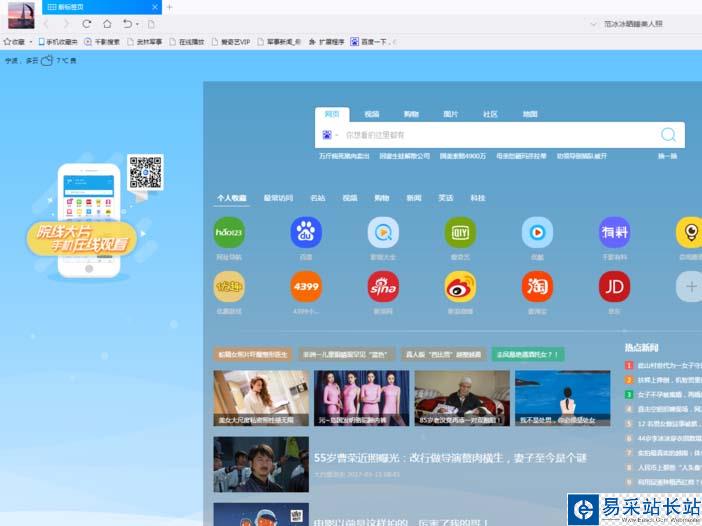Expand the address bar dropdown chevron
This screenshot has height=526, width=702.
[x=593, y=24]
